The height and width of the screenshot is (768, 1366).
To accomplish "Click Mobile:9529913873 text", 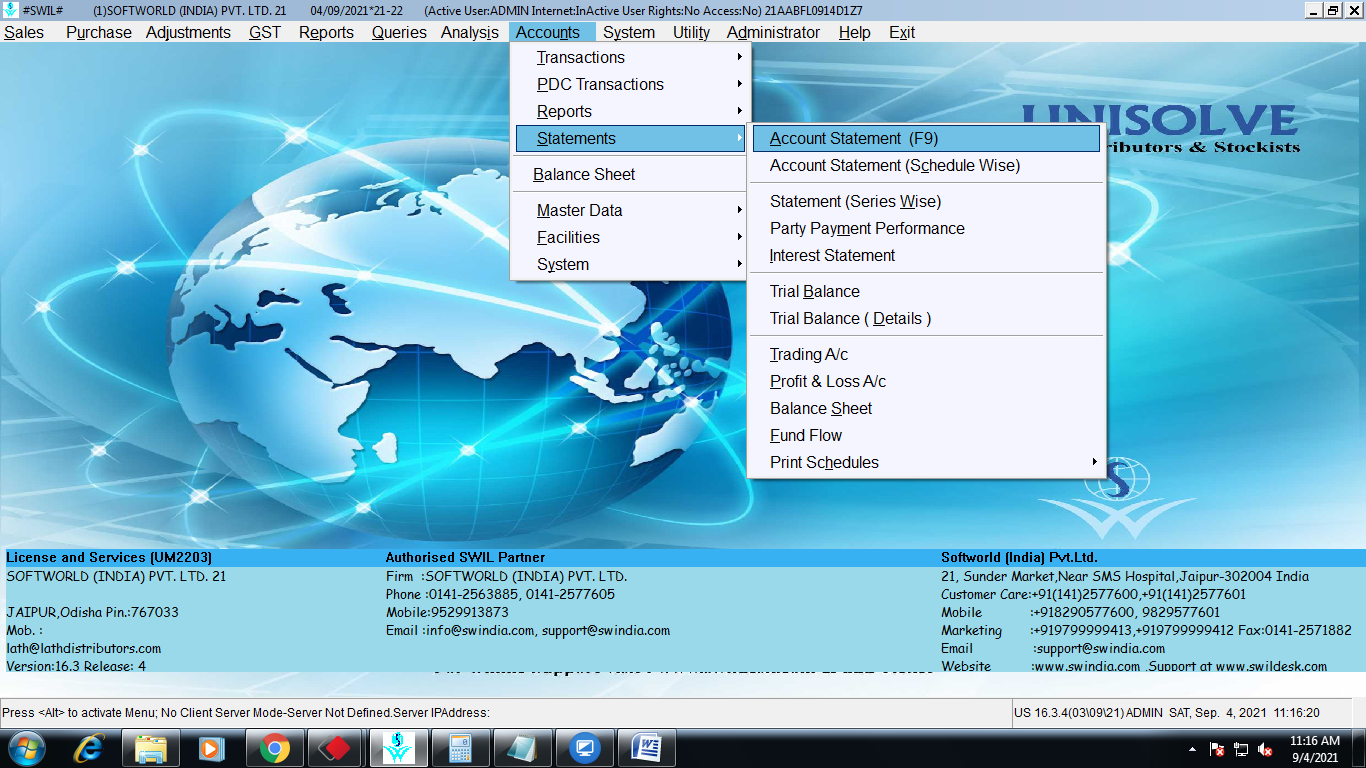I will (447, 613).
